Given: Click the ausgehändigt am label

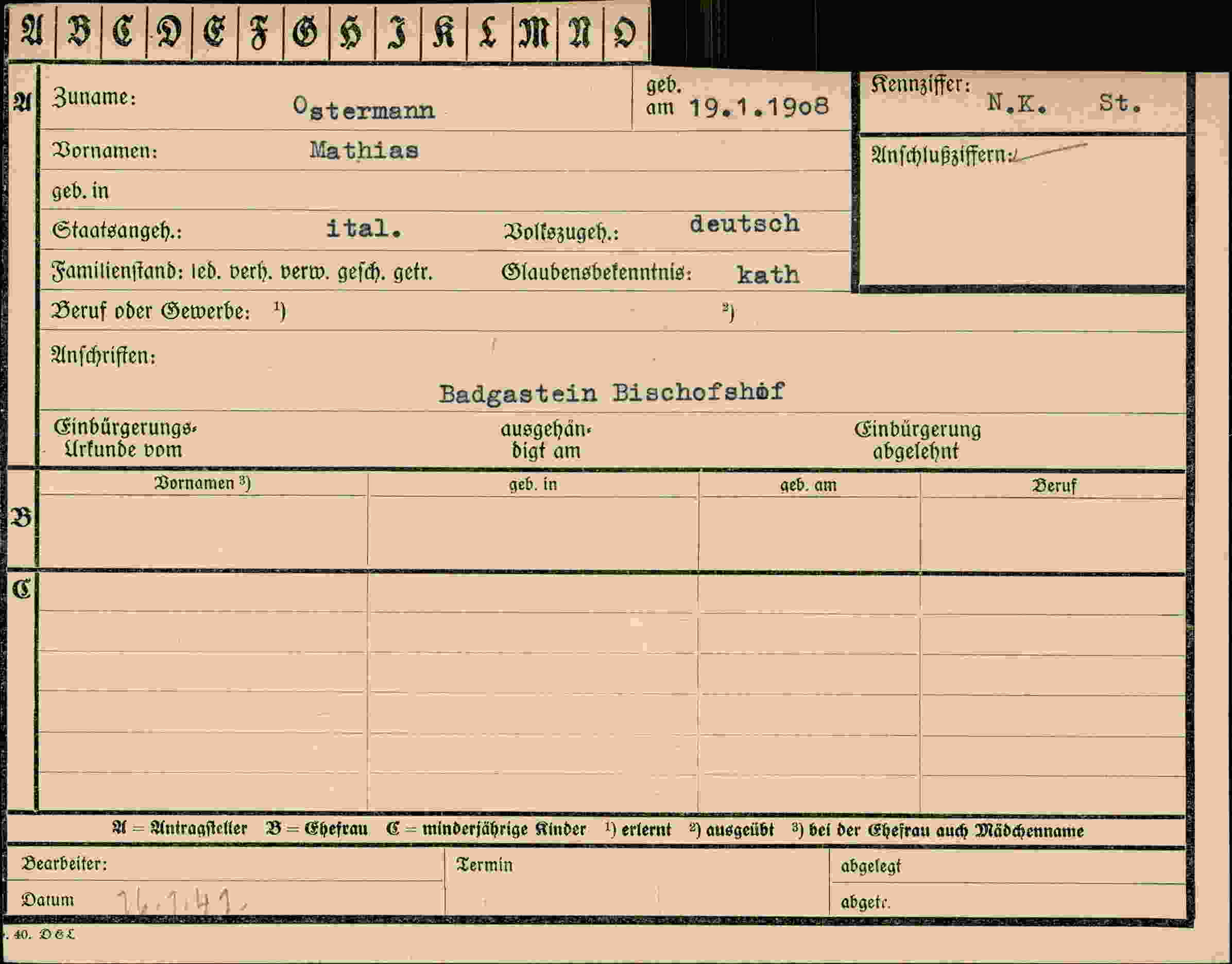Looking at the screenshot, I should 546,440.
